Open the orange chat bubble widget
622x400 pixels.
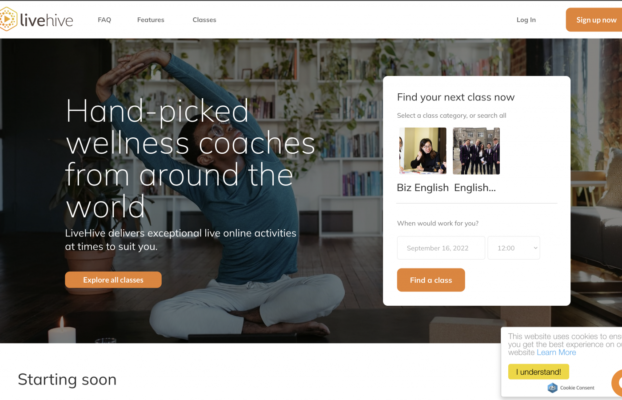[617, 383]
